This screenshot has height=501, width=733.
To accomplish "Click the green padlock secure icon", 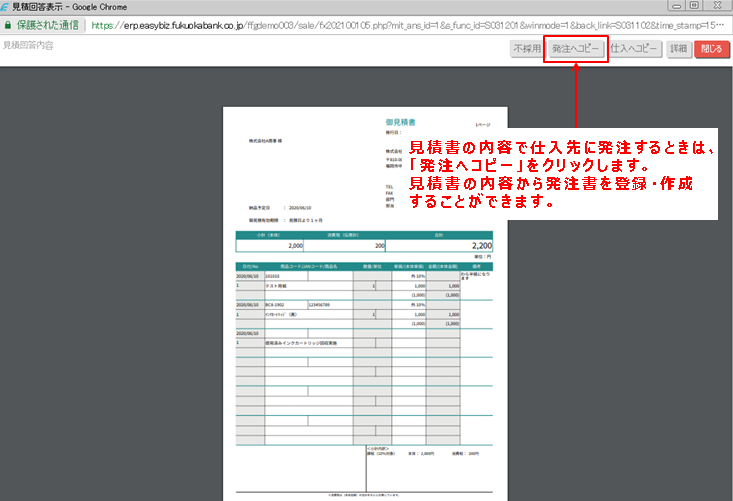I will click(7, 25).
